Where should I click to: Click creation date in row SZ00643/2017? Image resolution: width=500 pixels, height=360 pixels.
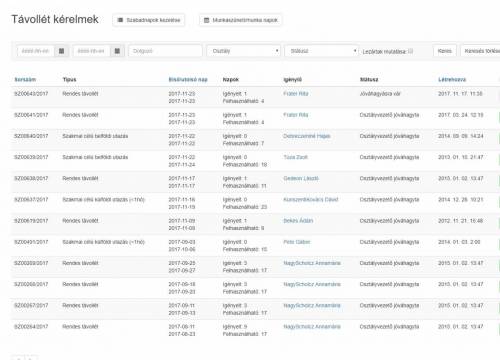click(x=460, y=94)
